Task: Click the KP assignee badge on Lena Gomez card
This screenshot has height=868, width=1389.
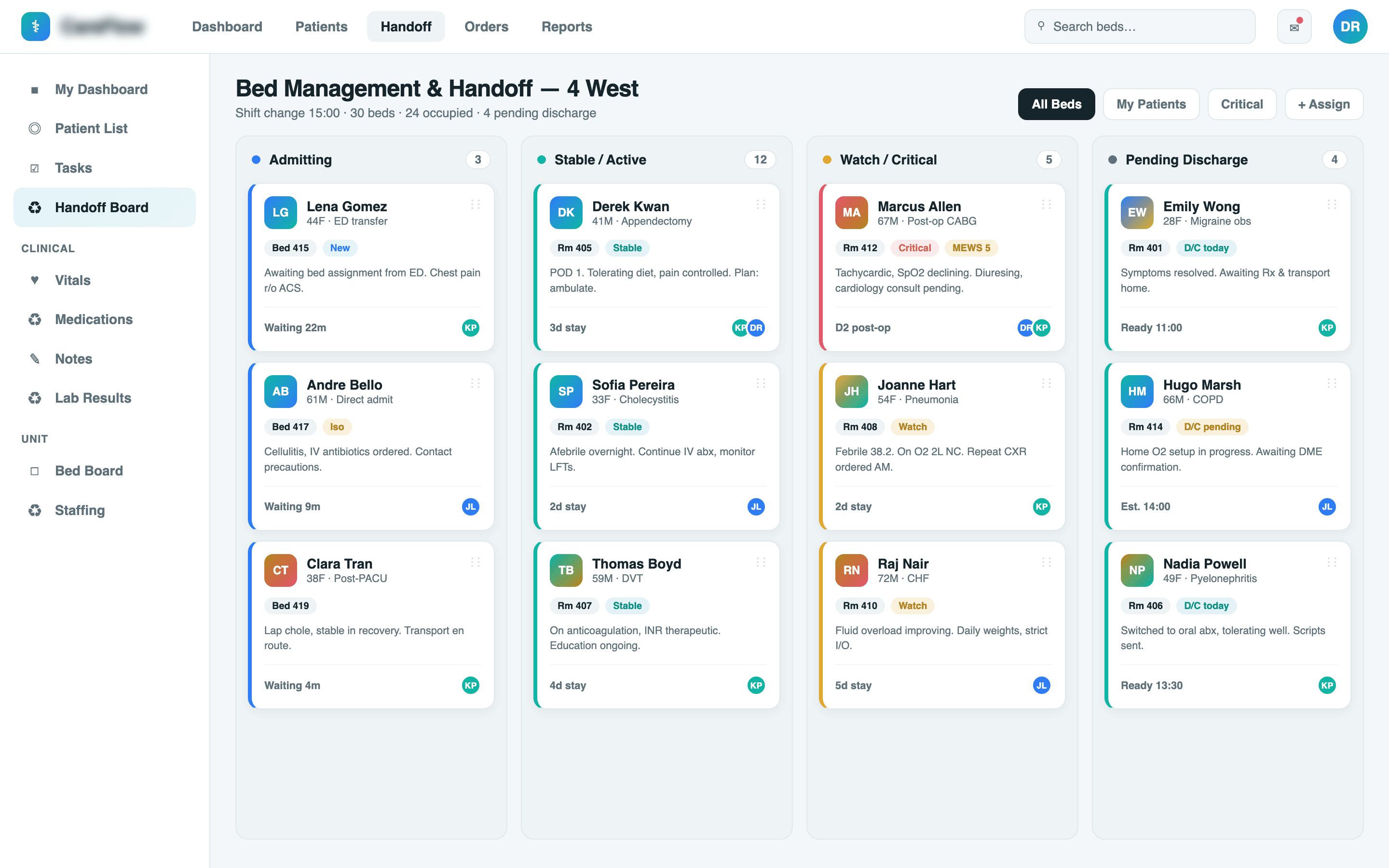Action: 471,328
